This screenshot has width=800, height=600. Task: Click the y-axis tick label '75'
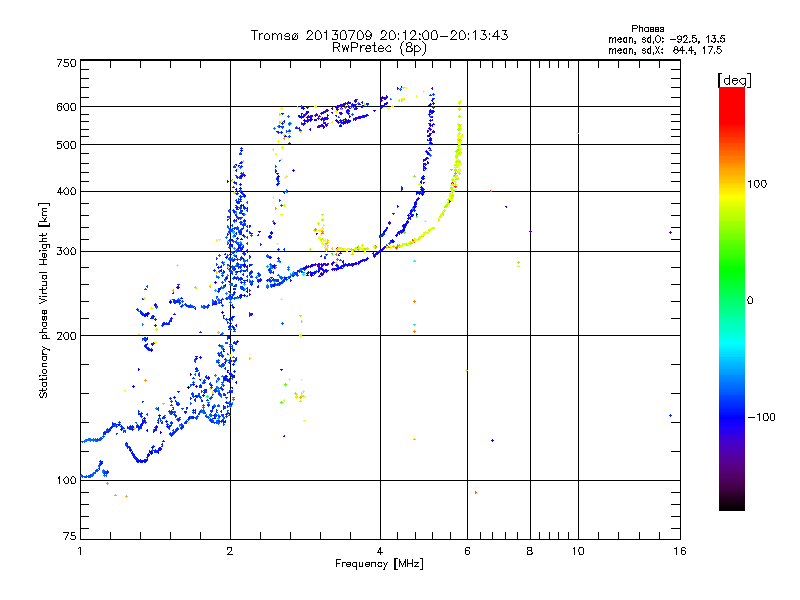pos(70,536)
